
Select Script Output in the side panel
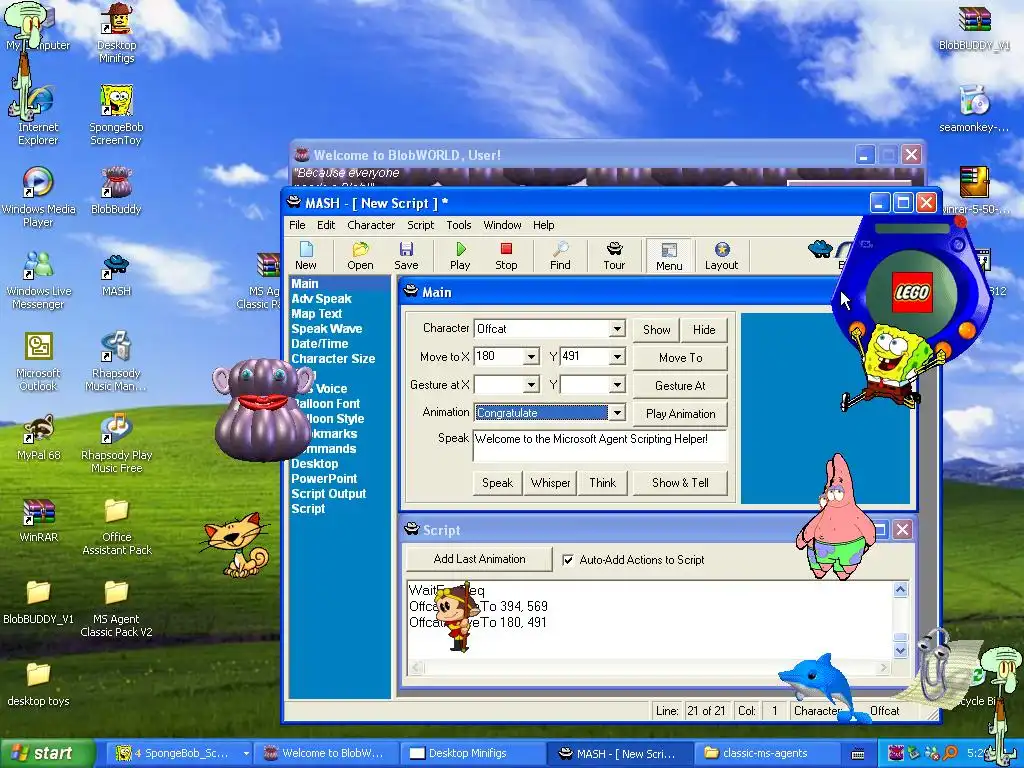(328, 494)
